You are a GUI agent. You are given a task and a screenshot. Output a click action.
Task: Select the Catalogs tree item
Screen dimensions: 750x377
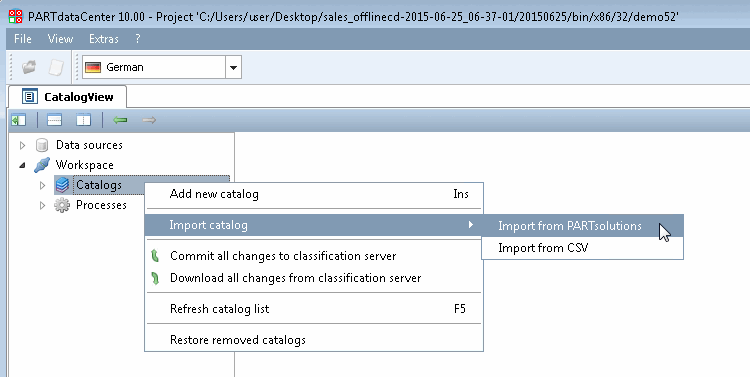[x=99, y=185]
